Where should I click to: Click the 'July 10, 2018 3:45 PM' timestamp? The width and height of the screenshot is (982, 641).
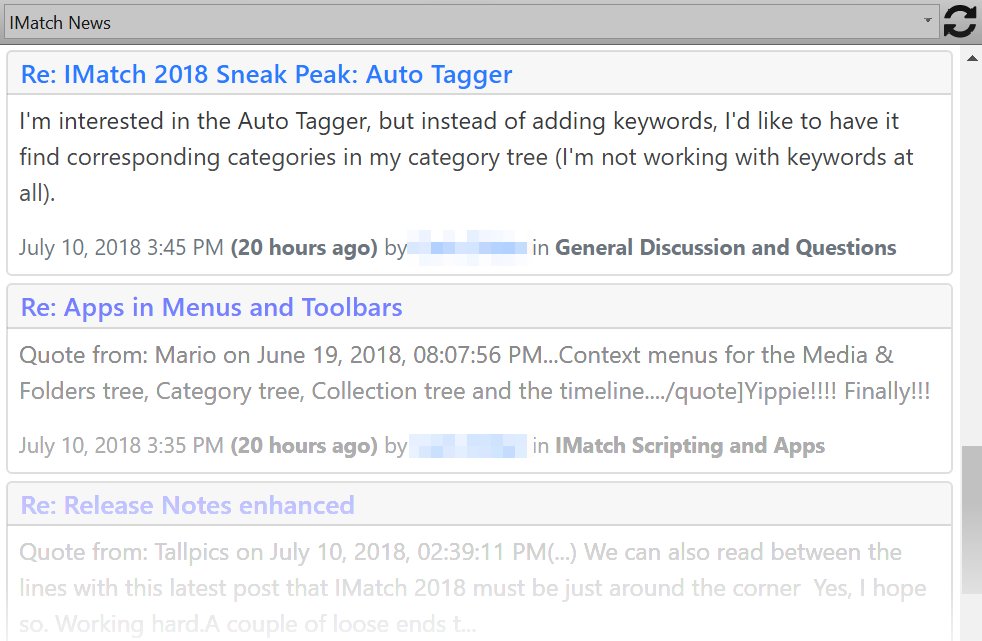tap(121, 247)
